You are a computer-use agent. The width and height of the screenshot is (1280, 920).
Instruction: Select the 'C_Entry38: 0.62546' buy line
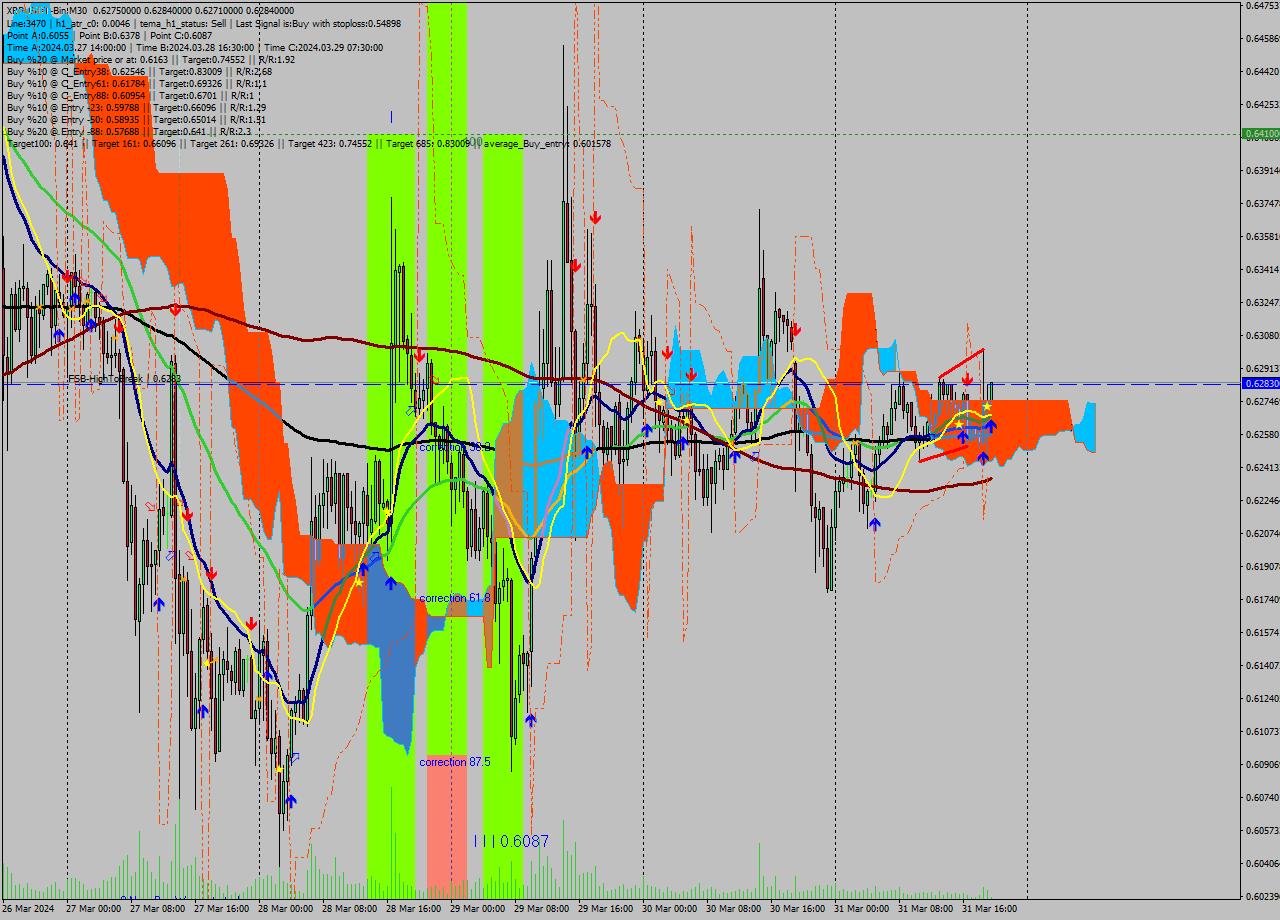[x=139, y=71]
